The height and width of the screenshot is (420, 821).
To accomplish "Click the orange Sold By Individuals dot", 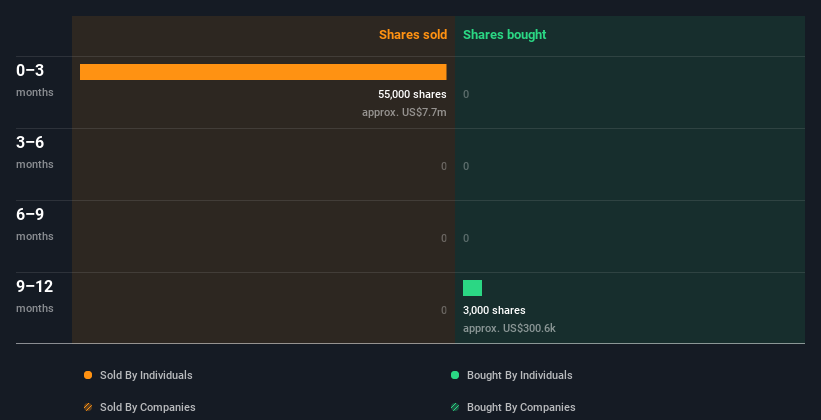I will 88,375.
